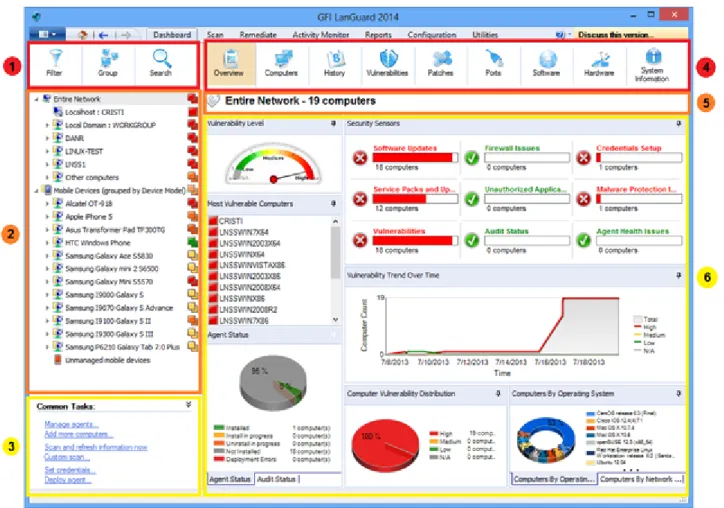Click the Firewall Issues green check icon
Image resolution: width=724 pixels, height=508 pixels.
click(x=472, y=158)
